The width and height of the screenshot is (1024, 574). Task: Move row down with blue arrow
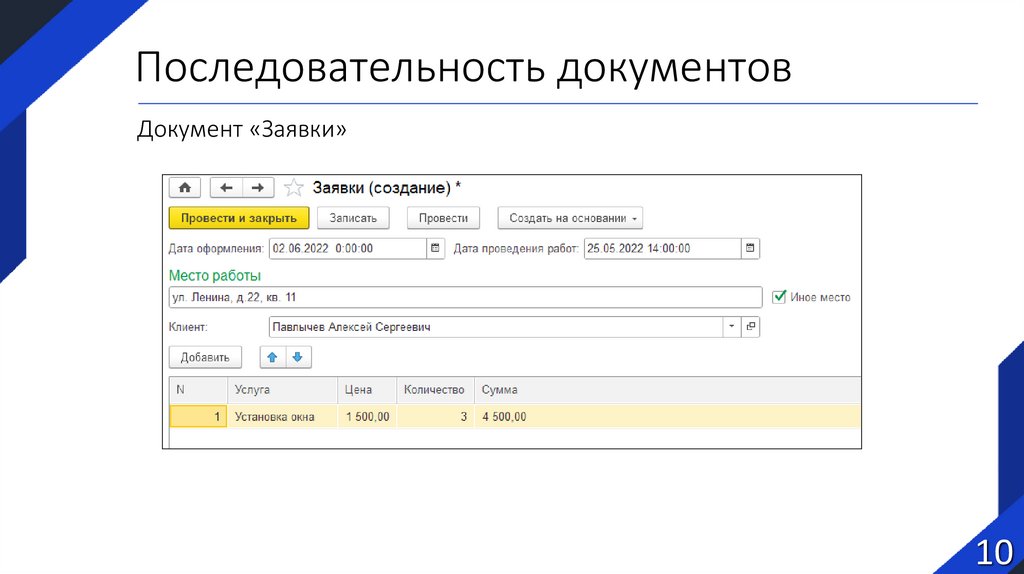click(x=299, y=357)
